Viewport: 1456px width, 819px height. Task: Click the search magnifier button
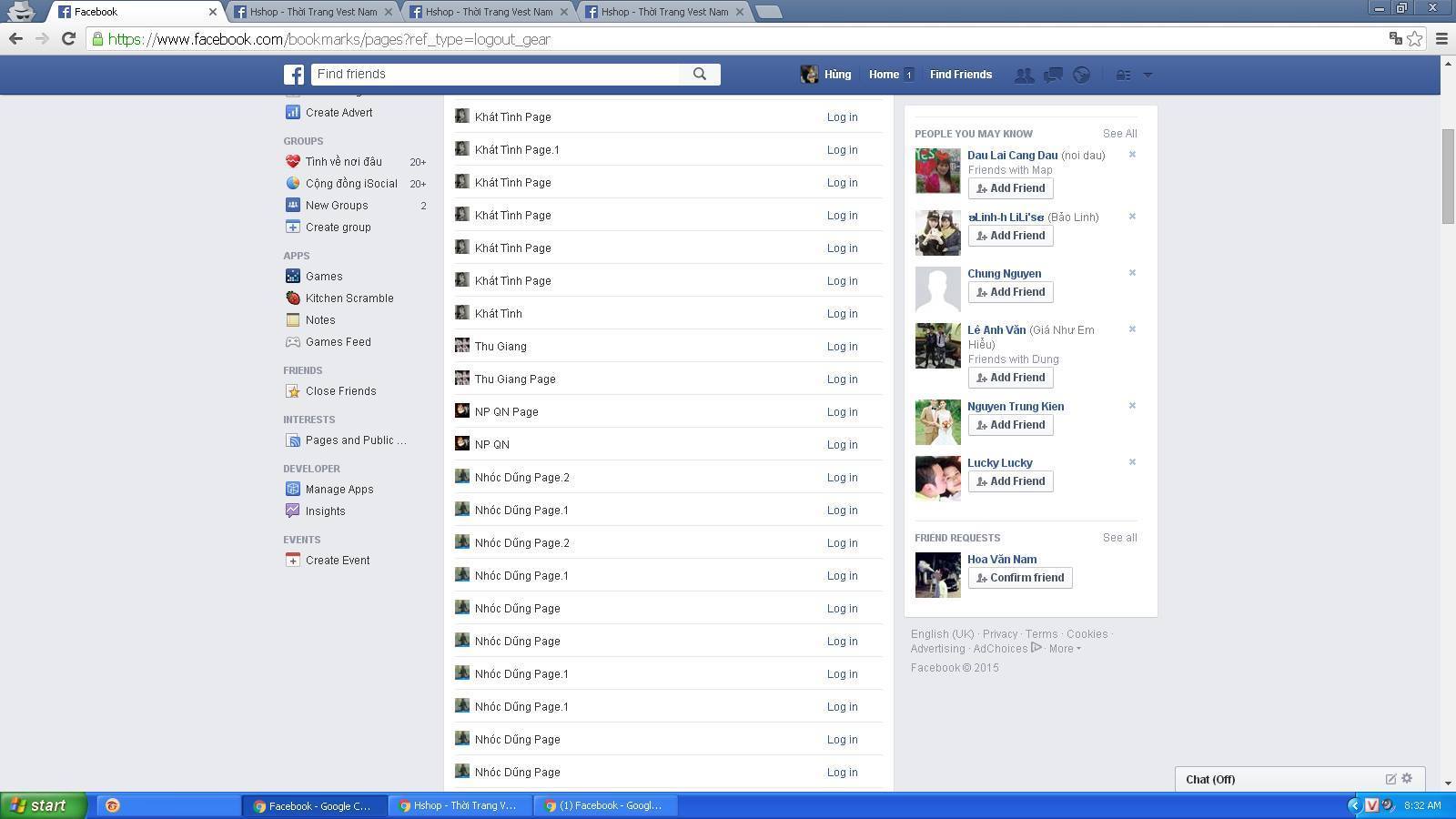[x=700, y=75]
